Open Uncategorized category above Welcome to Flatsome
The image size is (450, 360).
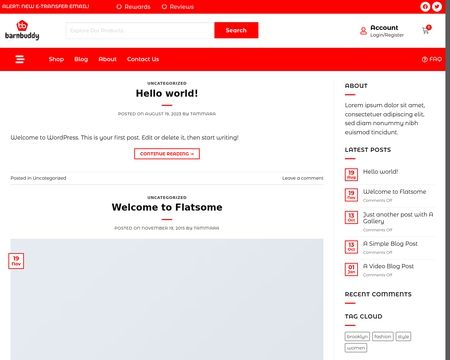(x=167, y=197)
